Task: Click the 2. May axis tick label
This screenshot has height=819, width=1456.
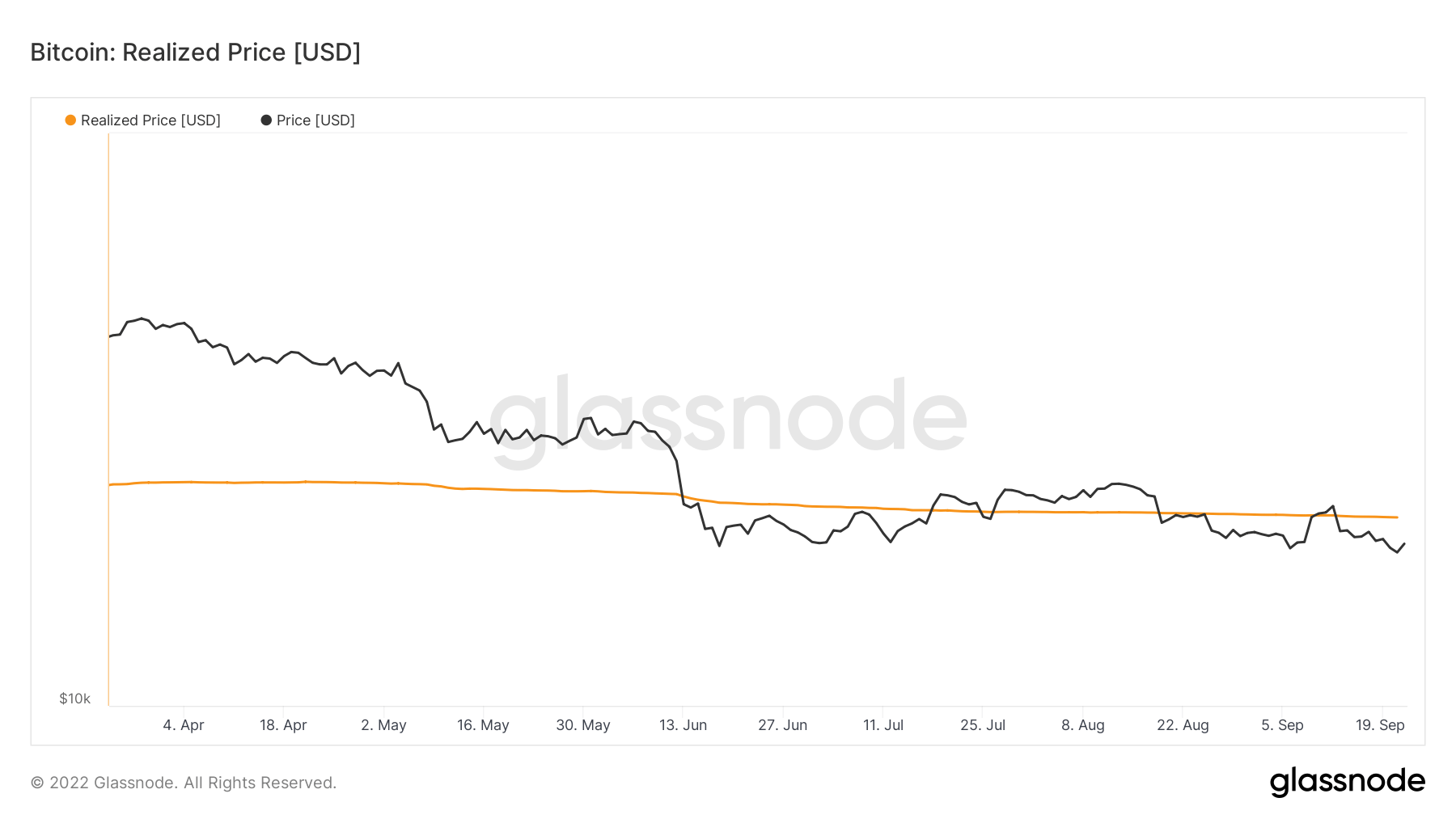Action: click(x=383, y=725)
